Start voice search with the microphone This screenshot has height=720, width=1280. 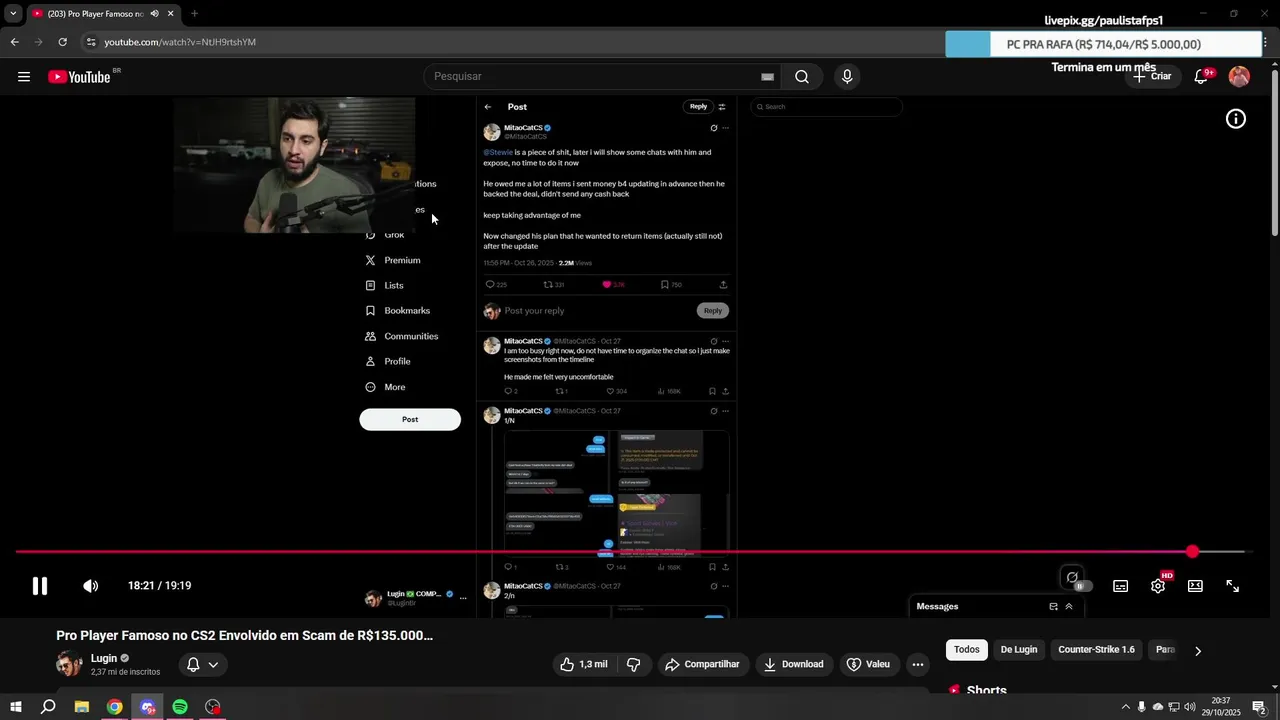[847, 77]
